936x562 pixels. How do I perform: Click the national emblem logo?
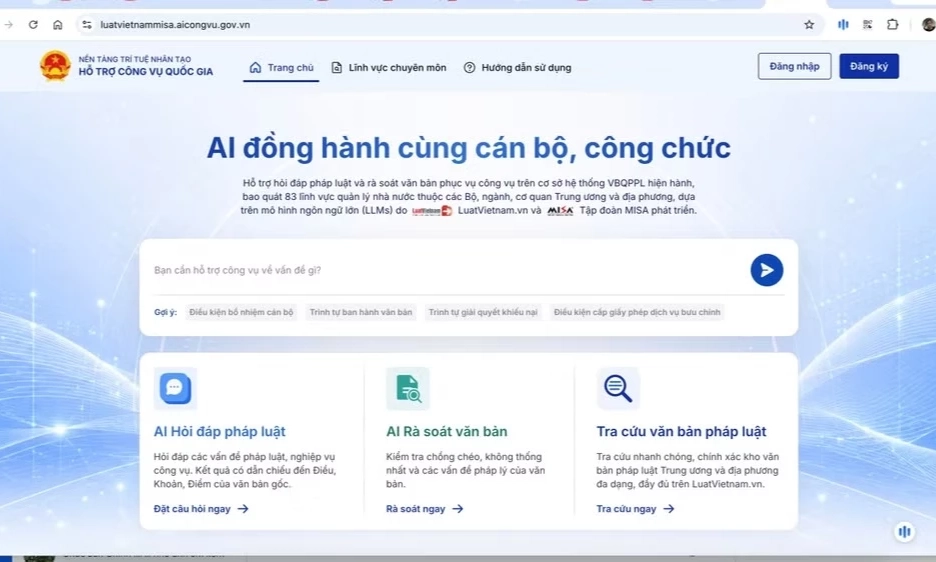point(55,66)
